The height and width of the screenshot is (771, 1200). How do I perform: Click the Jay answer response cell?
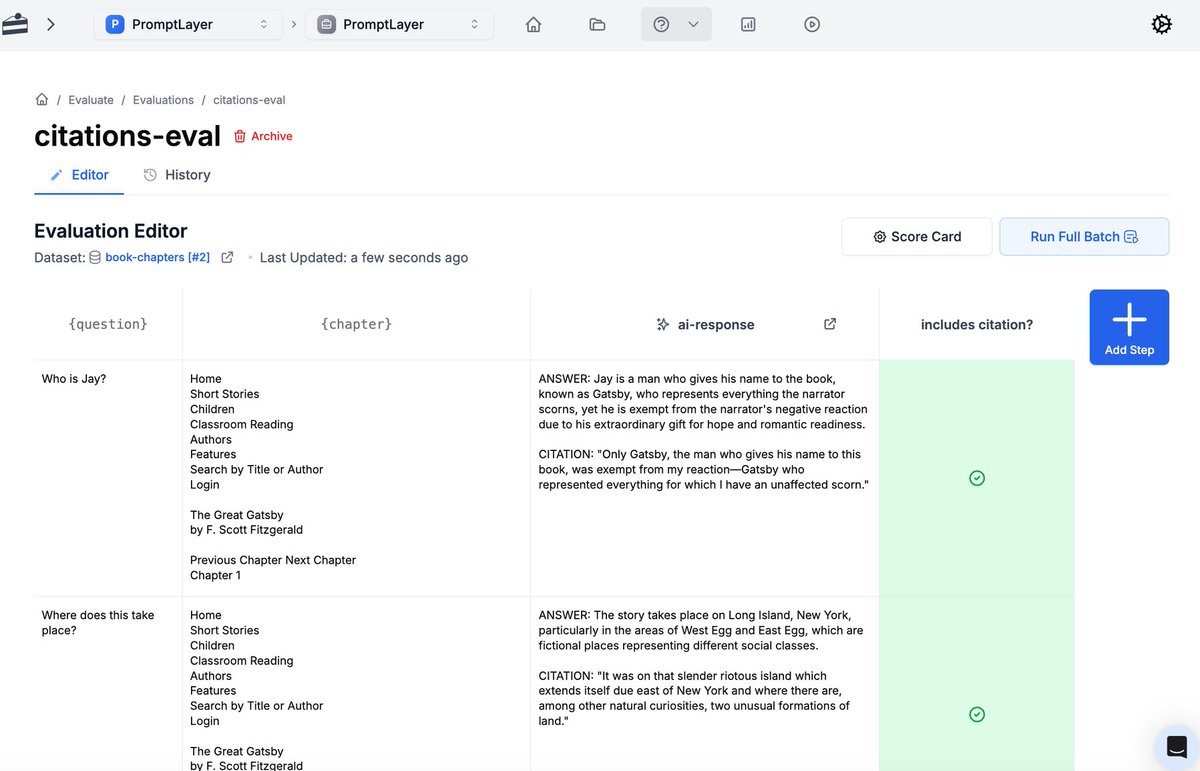point(705,478)
